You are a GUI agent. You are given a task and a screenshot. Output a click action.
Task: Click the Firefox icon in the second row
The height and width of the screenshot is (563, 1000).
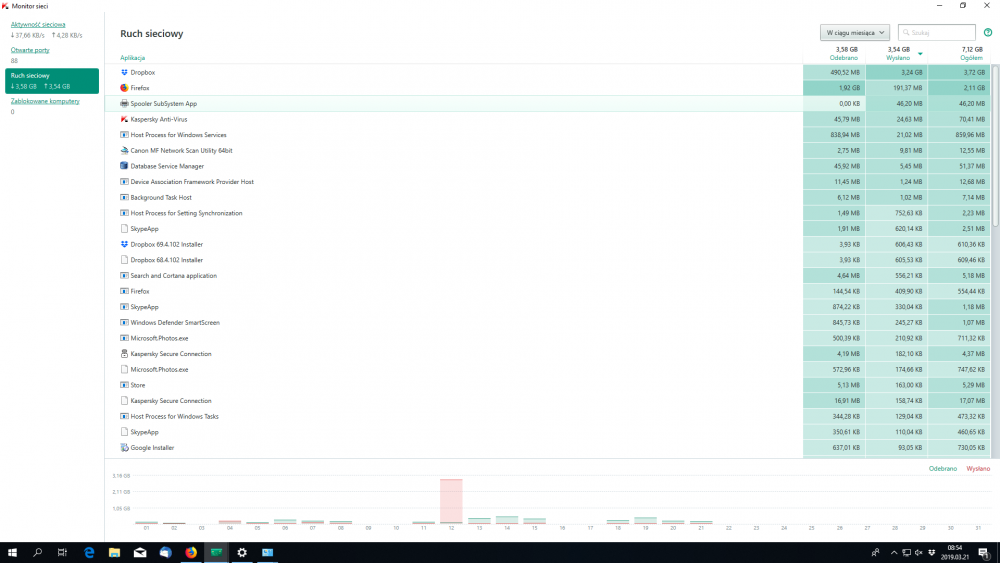[124, 88]
